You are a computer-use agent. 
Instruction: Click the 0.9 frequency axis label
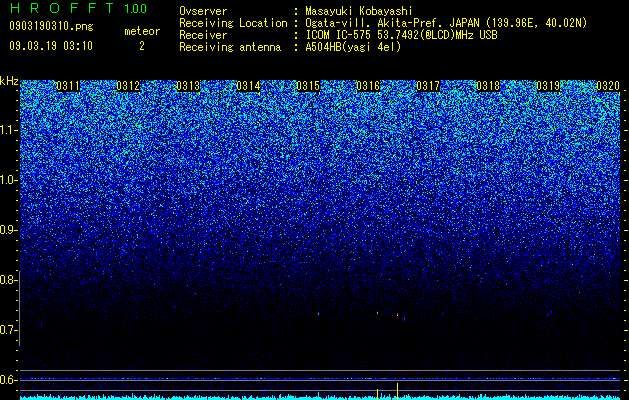pyautogui.click(x=7, y=230)
